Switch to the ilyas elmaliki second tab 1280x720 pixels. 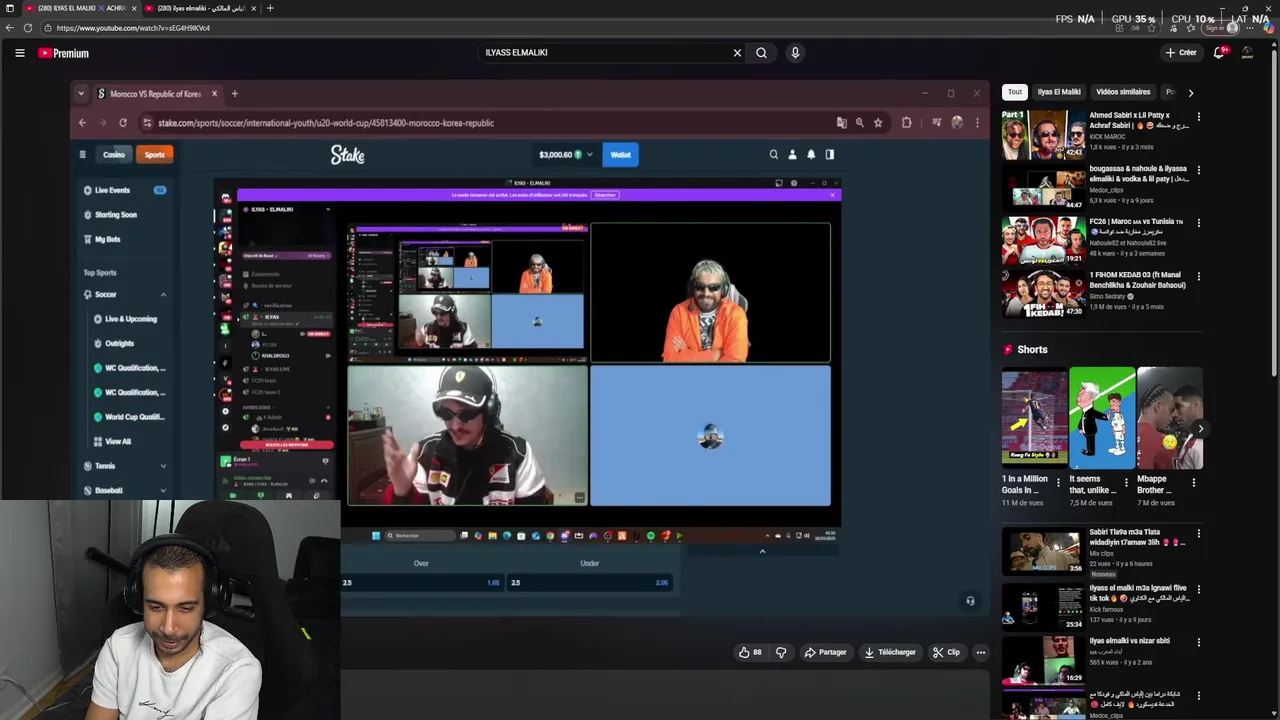point(200,8)
